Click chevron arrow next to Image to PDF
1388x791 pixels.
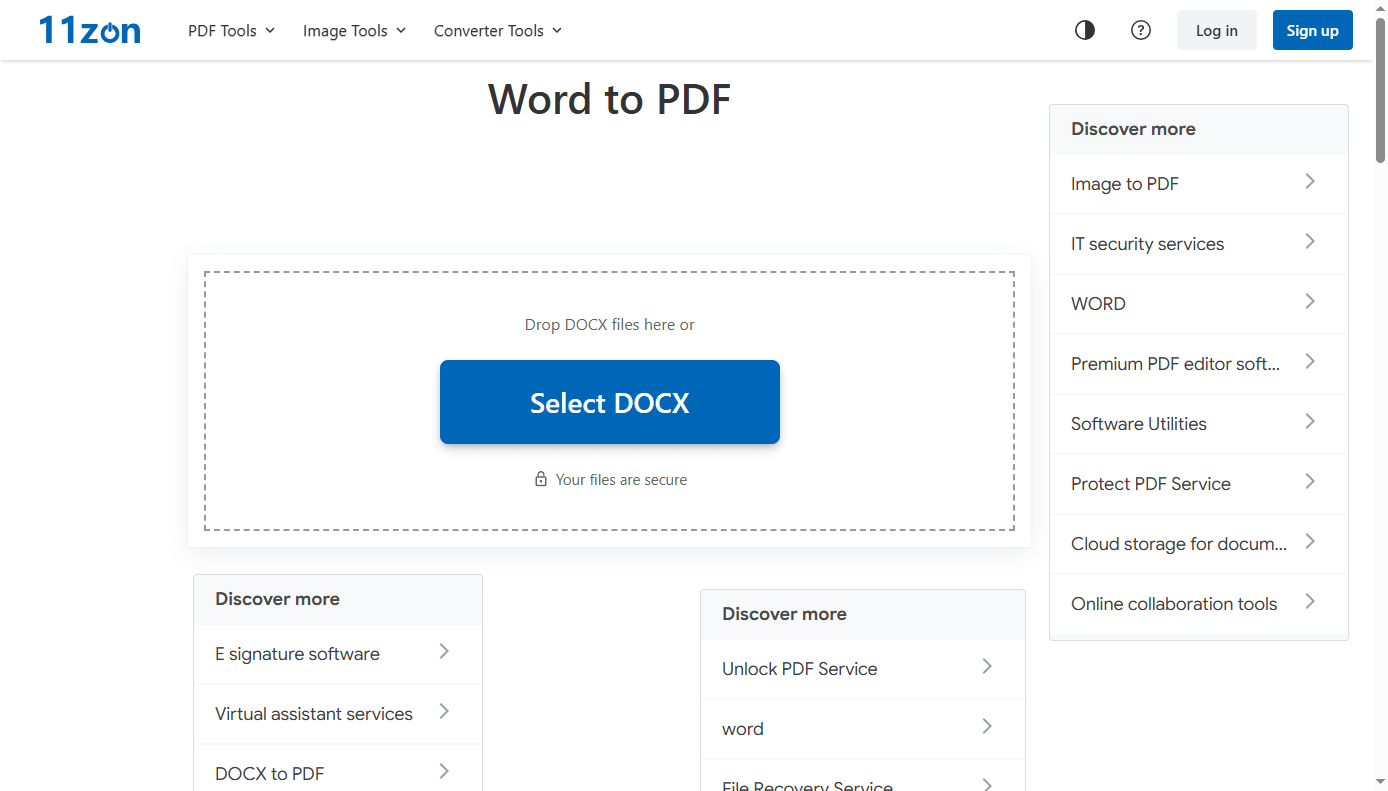(x=1310, y=182)
